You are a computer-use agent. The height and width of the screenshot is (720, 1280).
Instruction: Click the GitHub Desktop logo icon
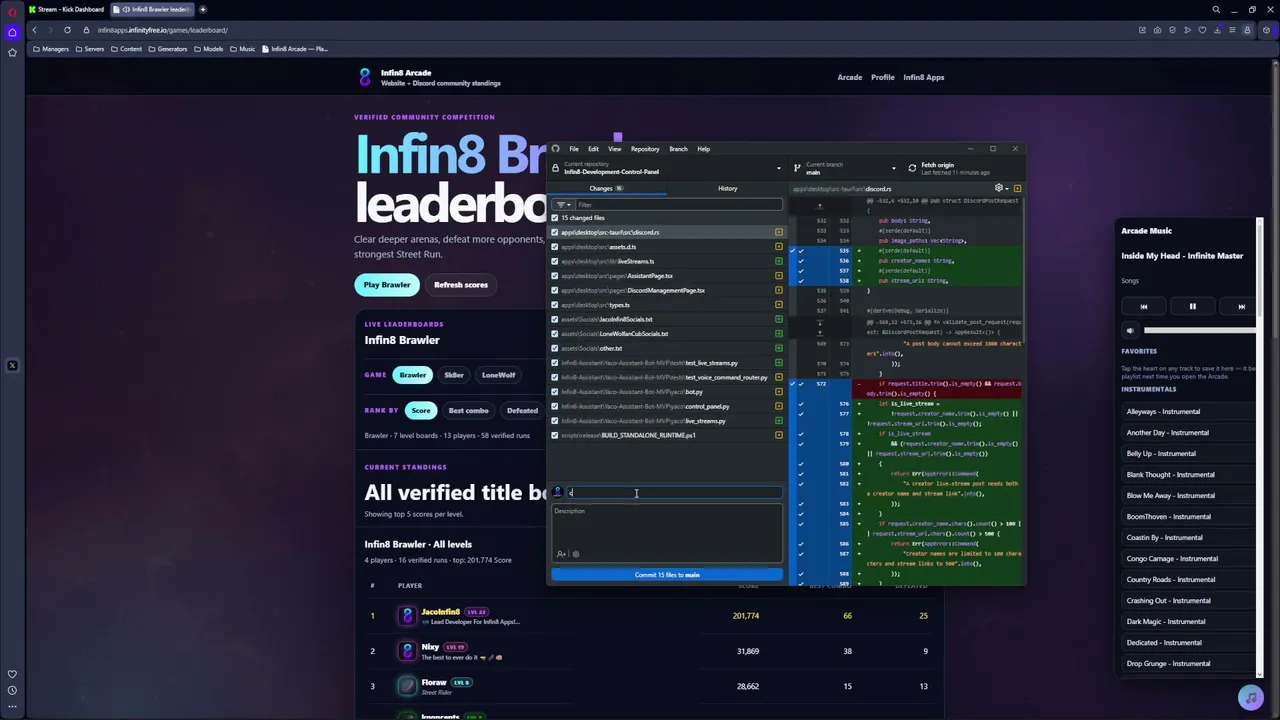point(556,149)
